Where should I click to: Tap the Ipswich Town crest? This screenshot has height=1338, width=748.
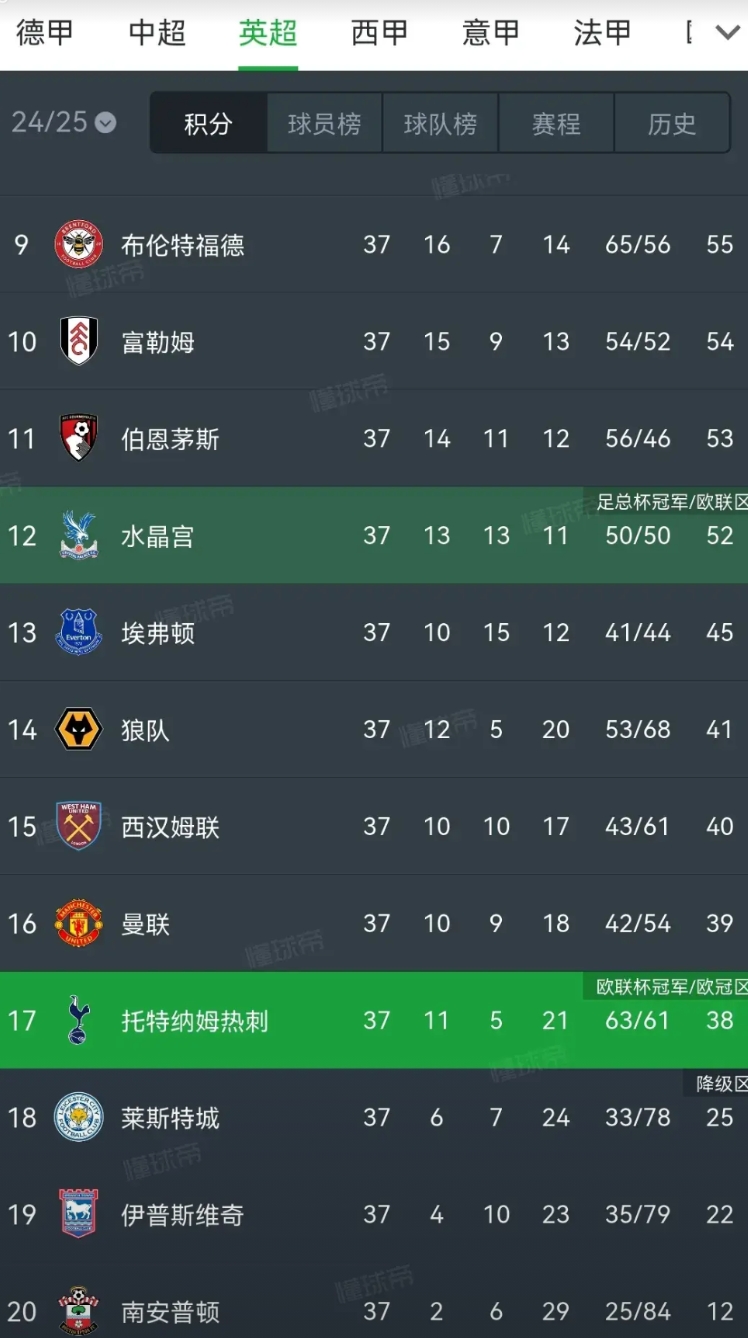coord(79,1214)
